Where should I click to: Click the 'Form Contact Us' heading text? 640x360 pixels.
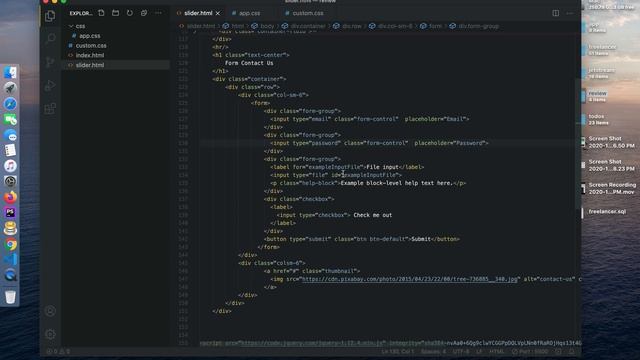(249, 63)
